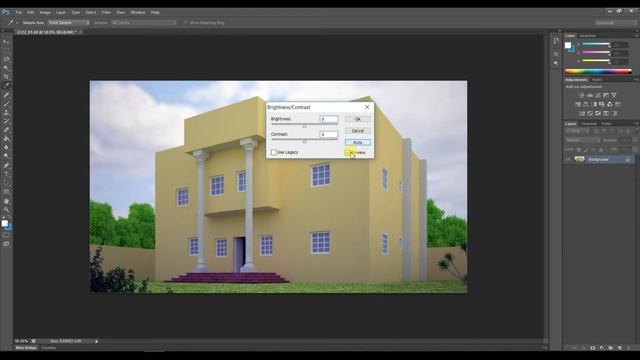Select the Crop tool
This screenshot has width=640, height=360.
(6, 77)
